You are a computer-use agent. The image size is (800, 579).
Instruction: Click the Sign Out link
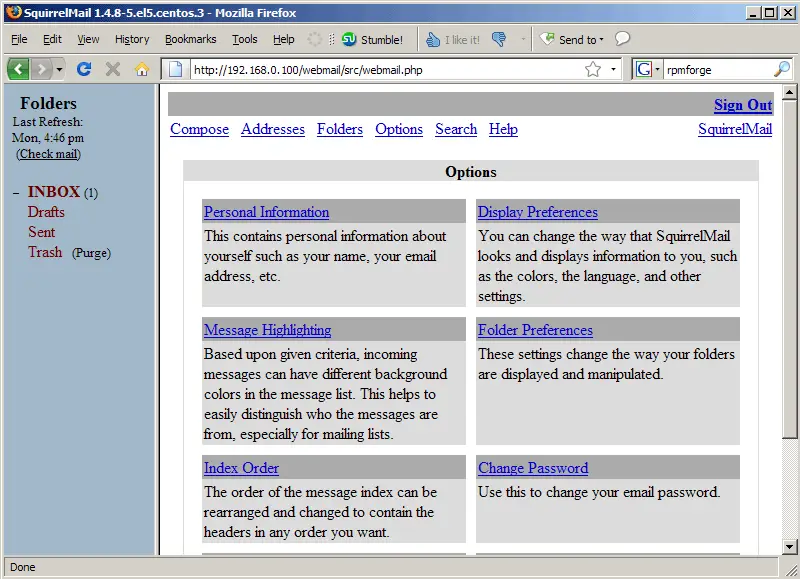[743, 105]
